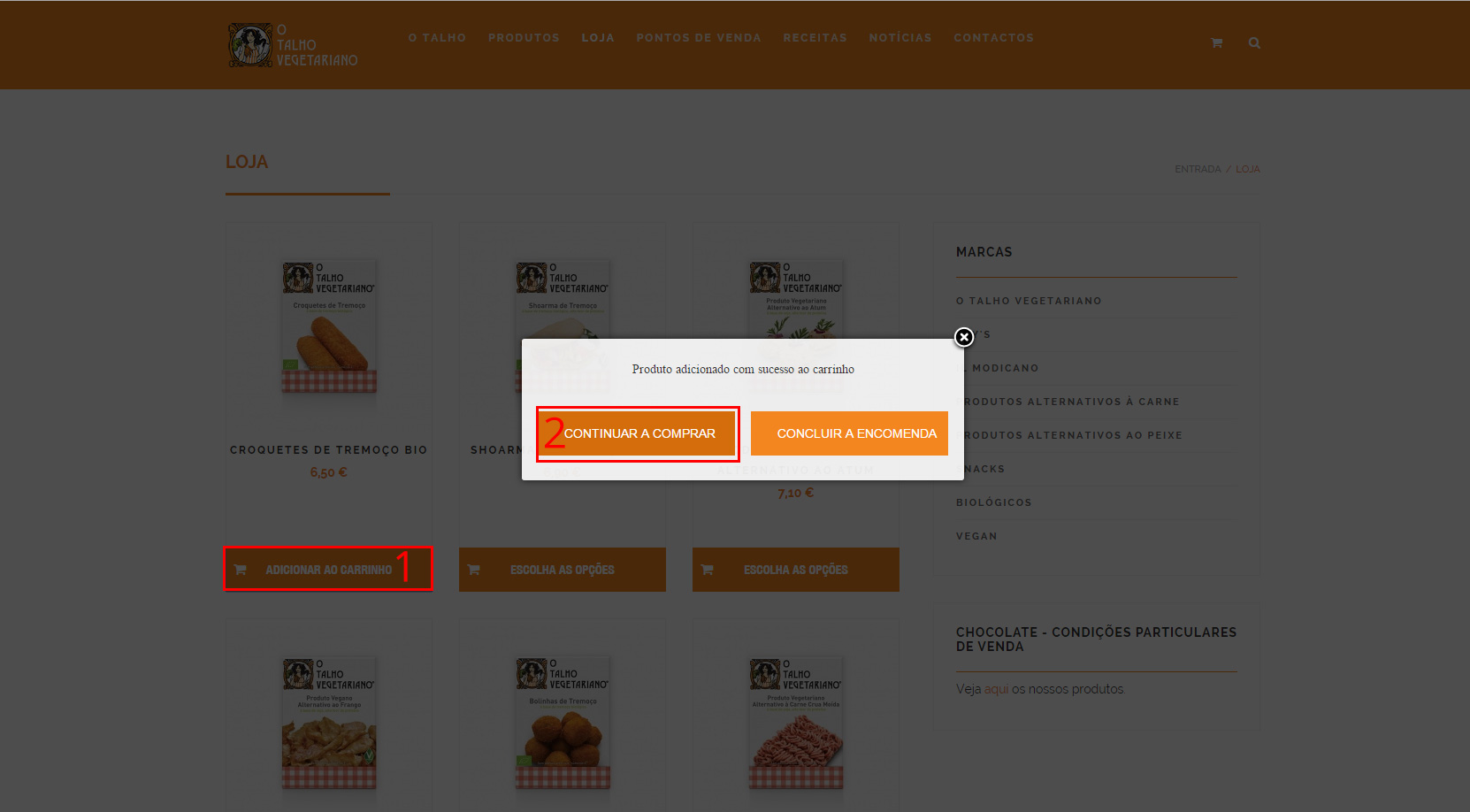This screenshot has height=812, width=1470.
Task: Open the CONTACTOS menu item
Action: point(993,38)
